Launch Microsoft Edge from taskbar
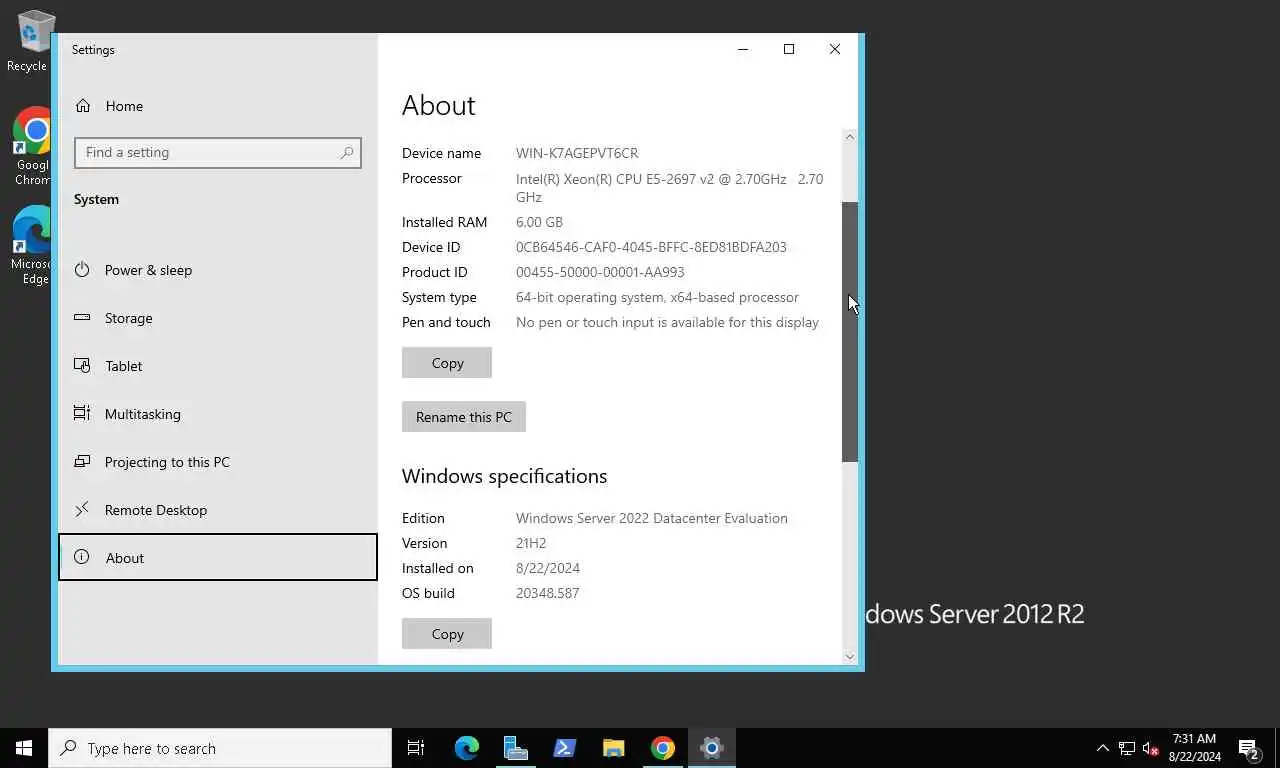Screen dimensions: 1280x768 [466, 748]
